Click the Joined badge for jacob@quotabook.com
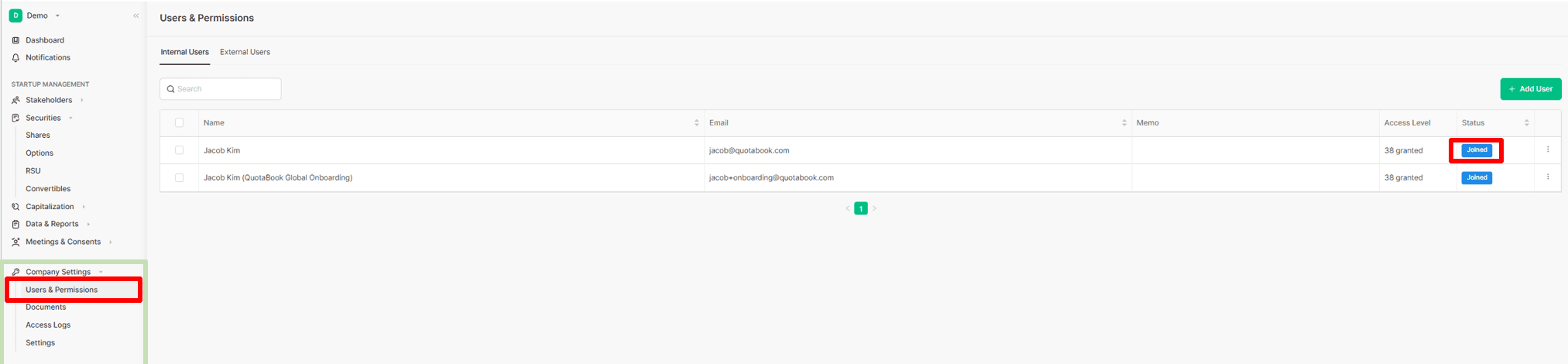Image resolution: width=1568 pixels, height=364 pixels. point(1477,150)
